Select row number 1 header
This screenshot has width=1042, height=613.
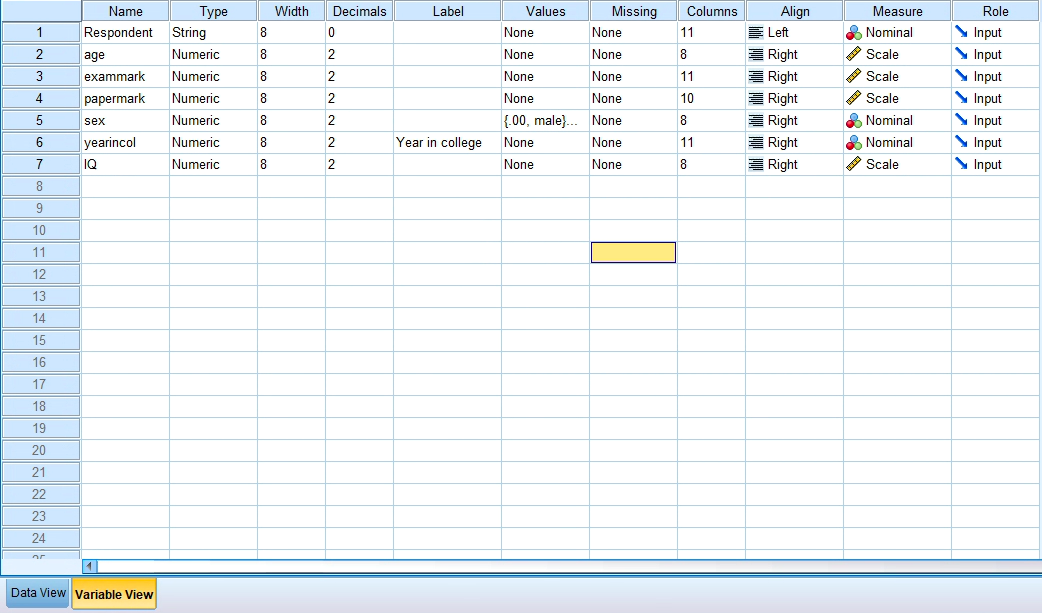tap(40, 33)
